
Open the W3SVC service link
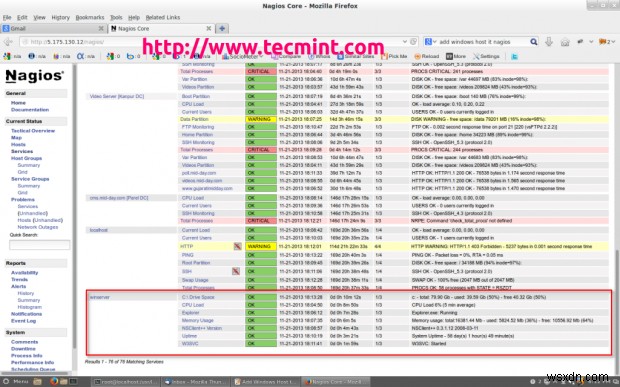[190, 344]
